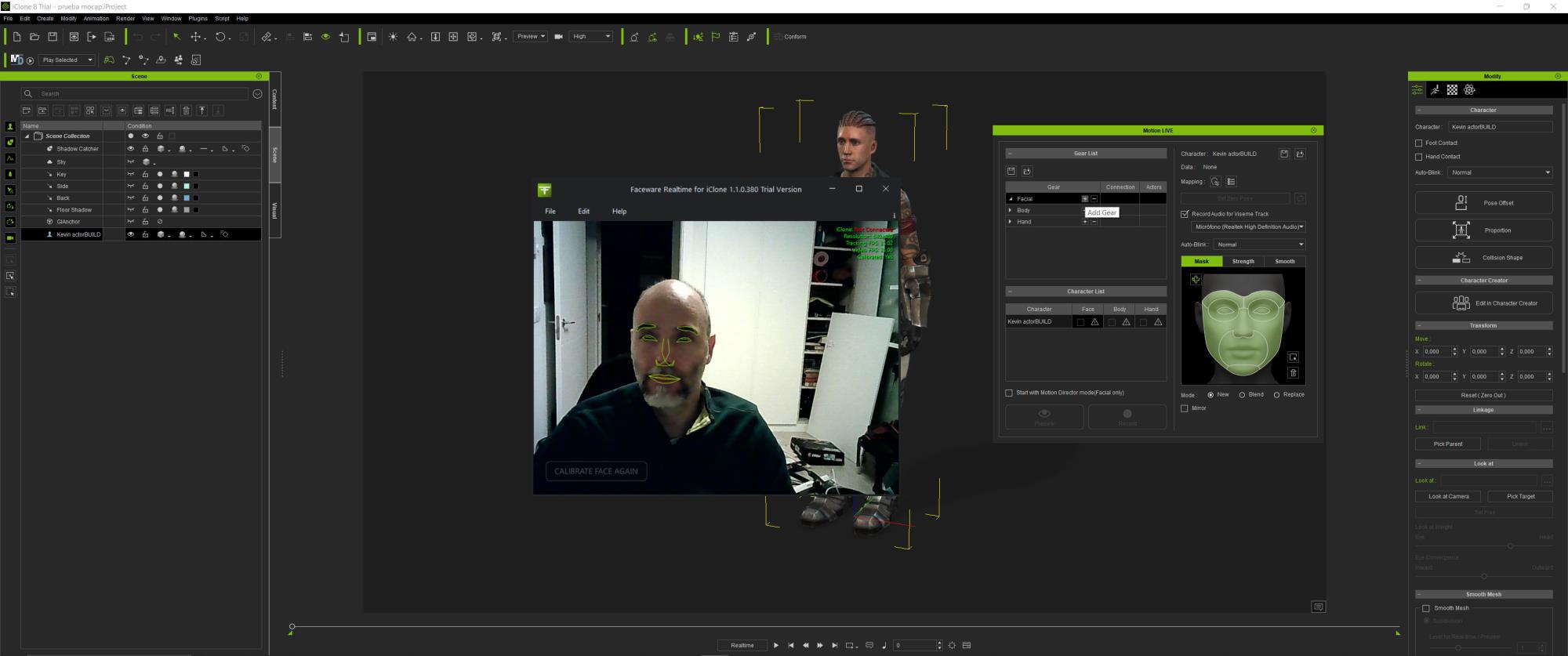The width and height of the screenshot is (1568, 656).
Task: Expand the Hand gear row
Action: [1011, 222]
